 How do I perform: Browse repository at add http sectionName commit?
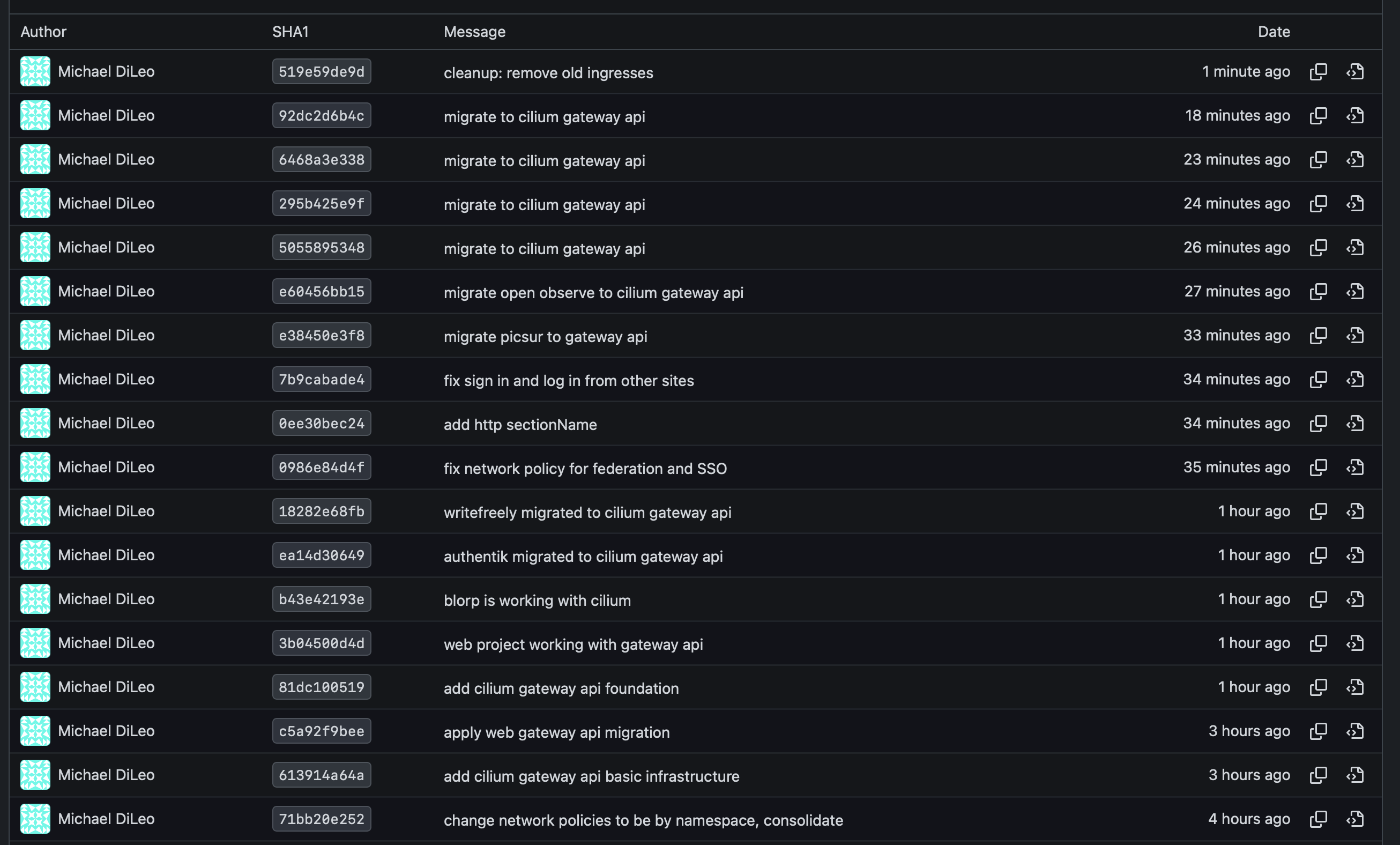click(1355, 424)
